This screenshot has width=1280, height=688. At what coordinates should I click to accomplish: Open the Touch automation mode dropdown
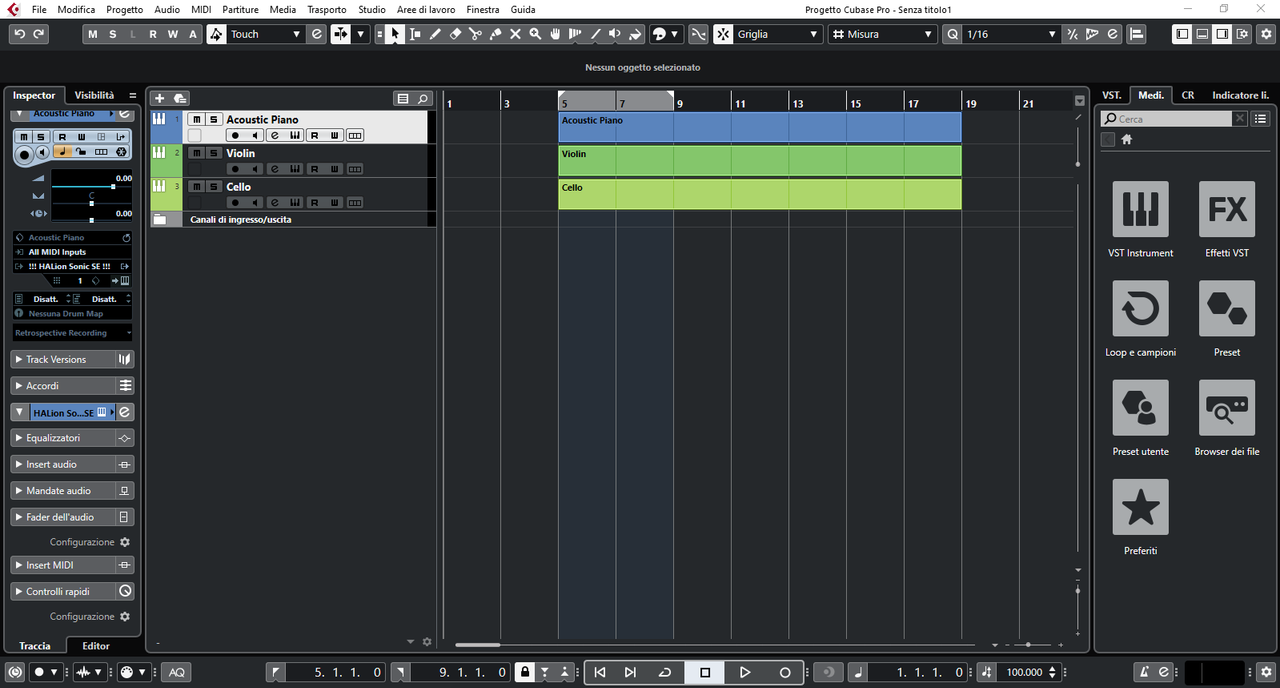tap(265, 34)
